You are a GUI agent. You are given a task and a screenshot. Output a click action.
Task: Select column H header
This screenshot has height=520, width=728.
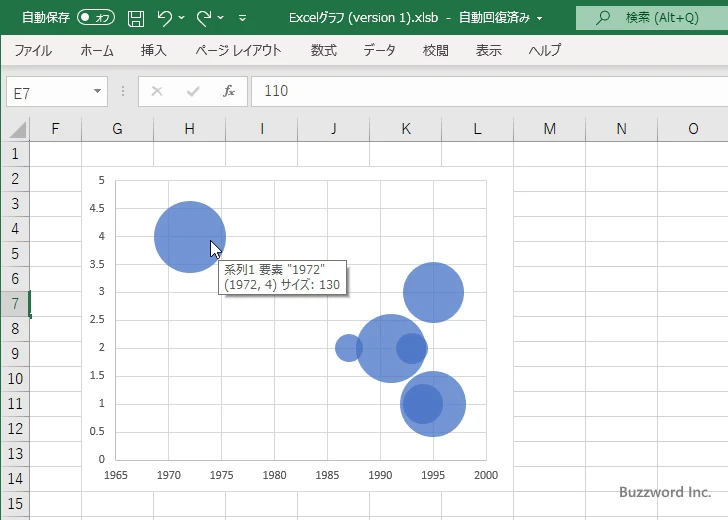(x=189, y=129)
